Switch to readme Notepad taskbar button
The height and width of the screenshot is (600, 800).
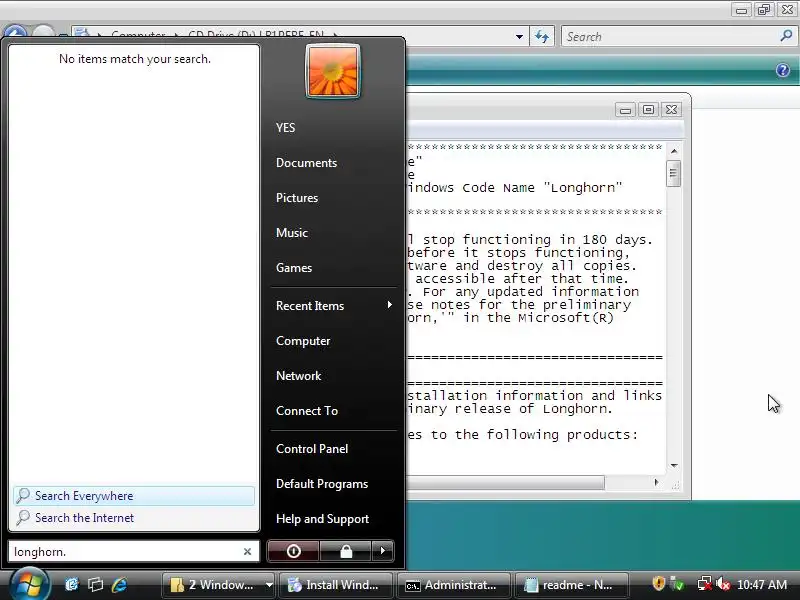pos(571,585)
